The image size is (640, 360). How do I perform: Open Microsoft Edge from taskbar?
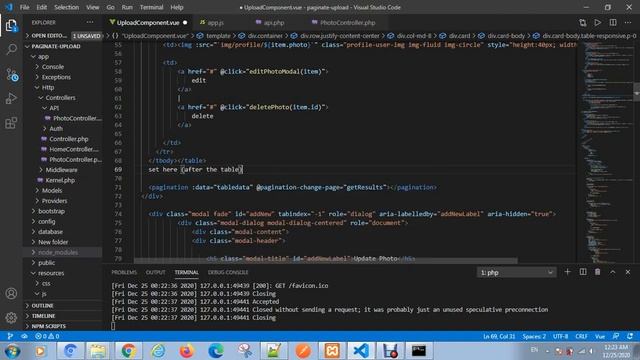coord(216,351)
